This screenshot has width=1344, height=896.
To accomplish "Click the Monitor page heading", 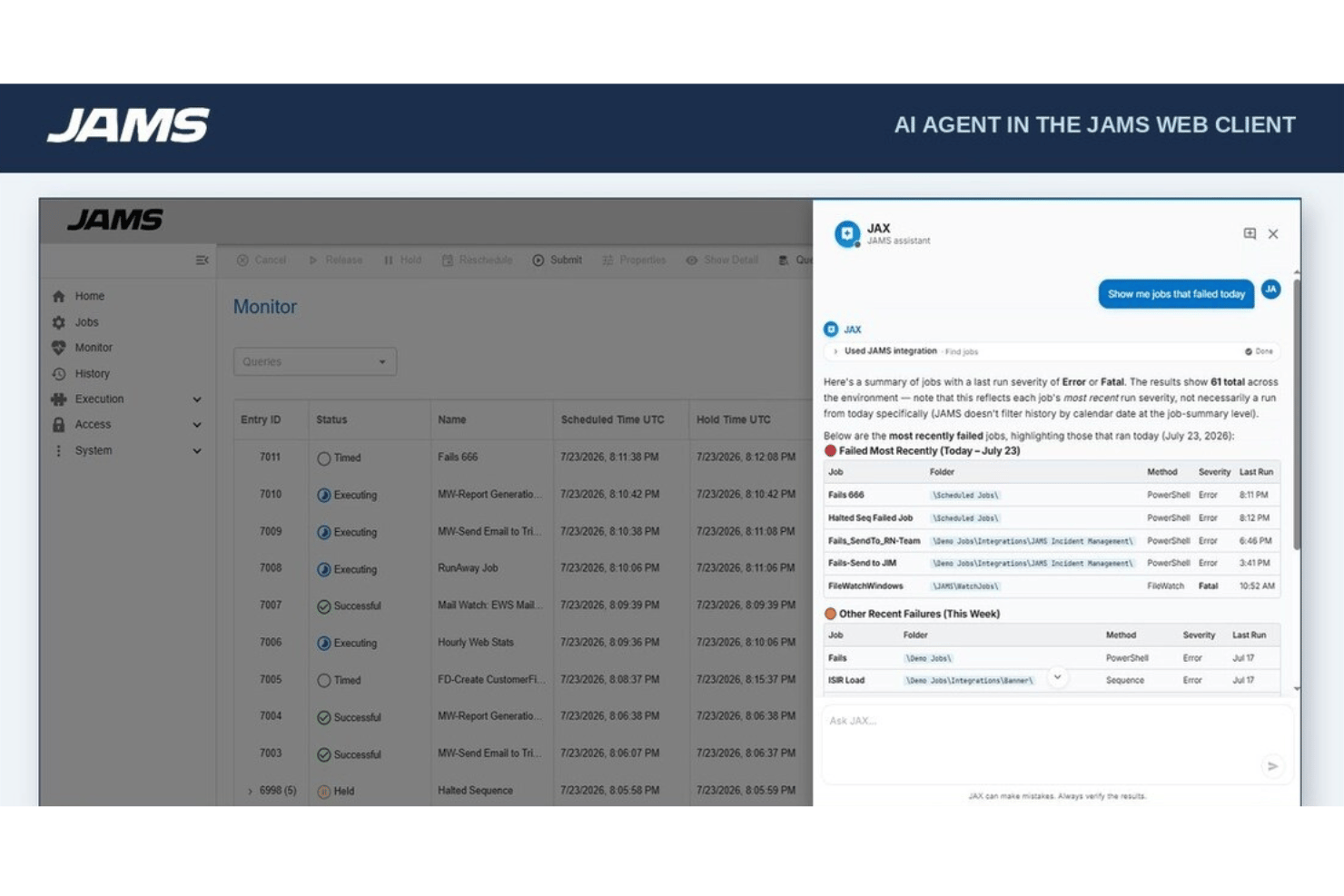I will point(265,307).
